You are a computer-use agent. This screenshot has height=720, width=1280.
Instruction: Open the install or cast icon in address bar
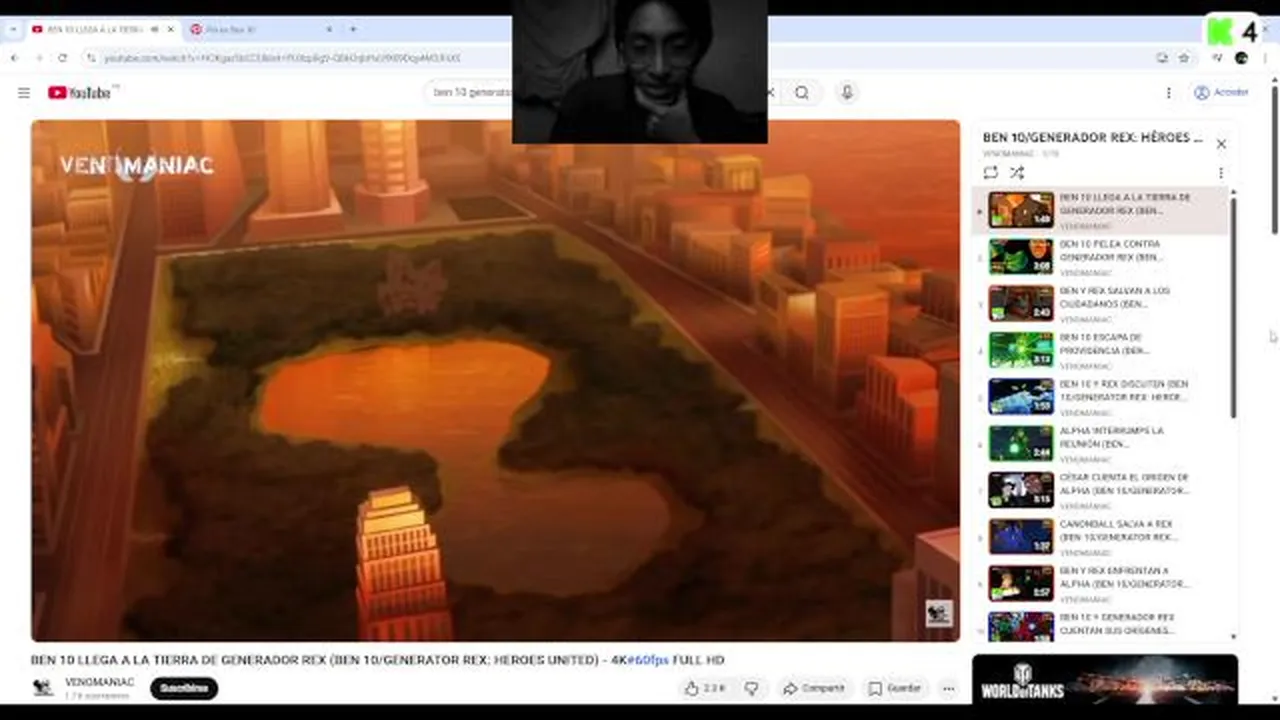tap(1161, 58)
